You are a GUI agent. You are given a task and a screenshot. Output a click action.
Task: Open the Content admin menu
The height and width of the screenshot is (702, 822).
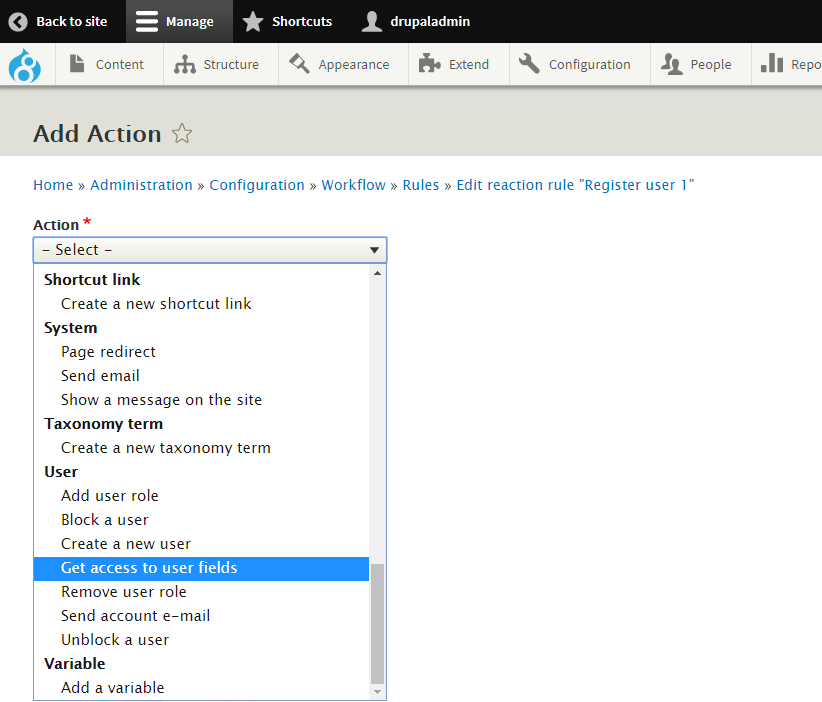tap(107, 65)
